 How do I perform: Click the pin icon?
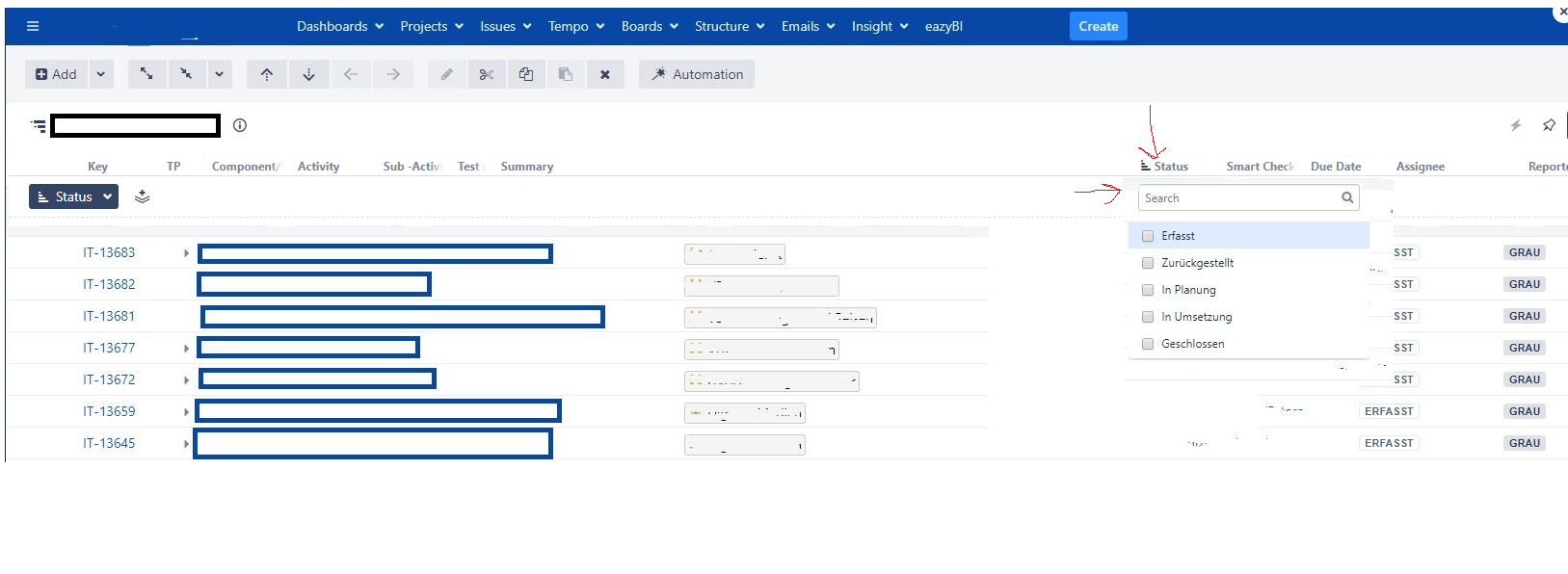click(x=1549, y=125)
